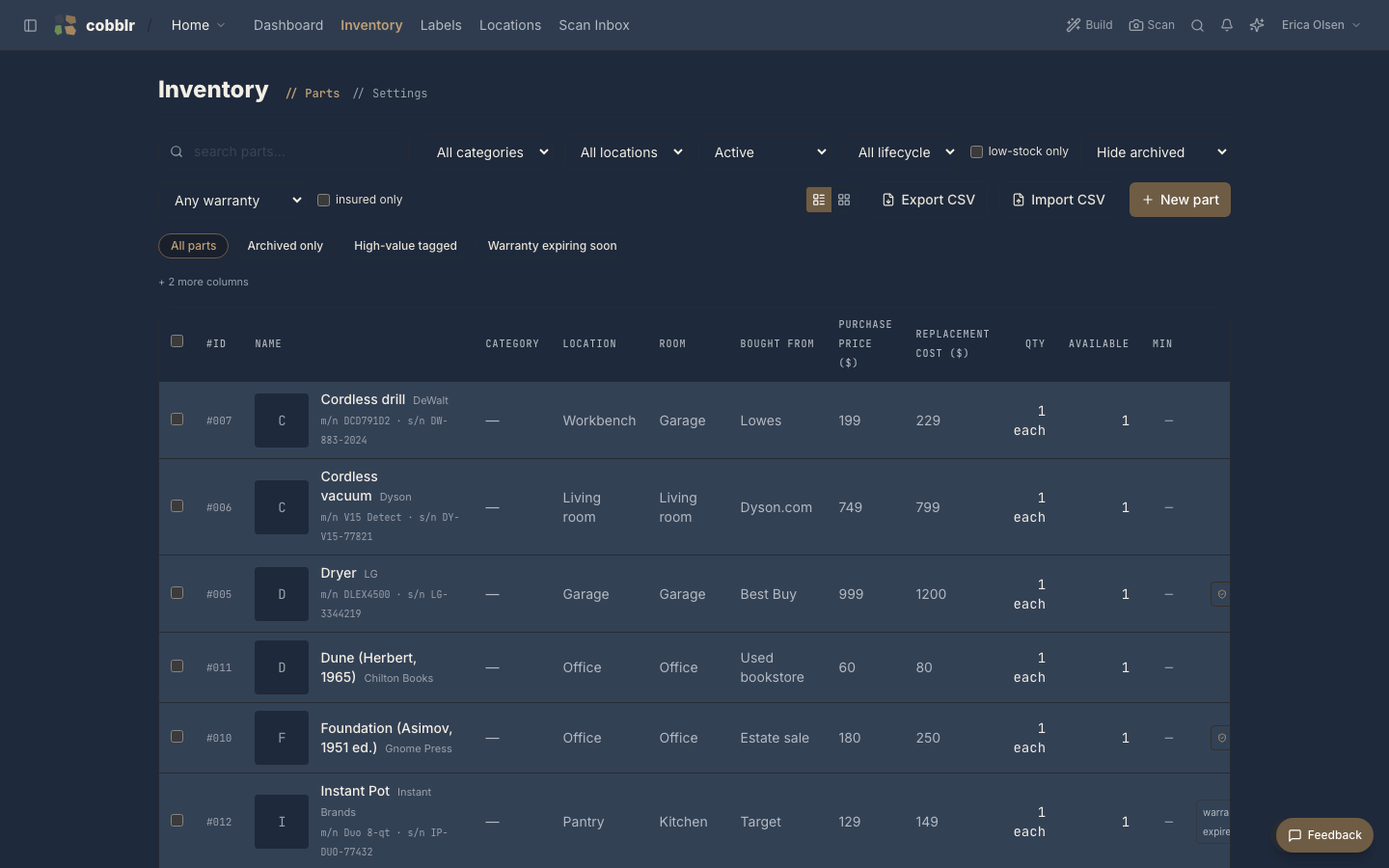Open Build with the wand icon
Screen dimensions: 1389x868
(1089, 25)
